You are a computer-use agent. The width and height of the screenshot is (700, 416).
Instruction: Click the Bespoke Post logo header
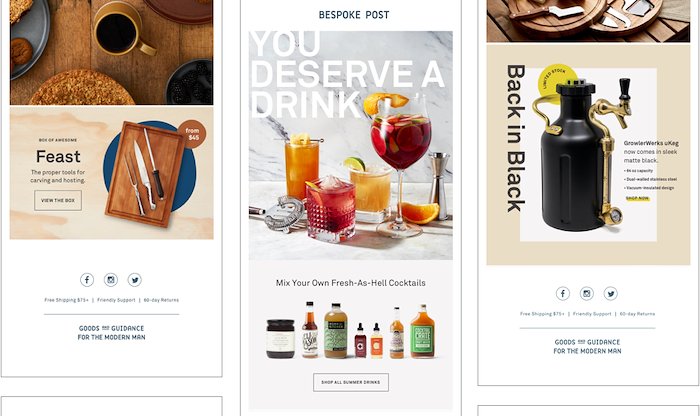pyautogui.click(x=354, y=15)
